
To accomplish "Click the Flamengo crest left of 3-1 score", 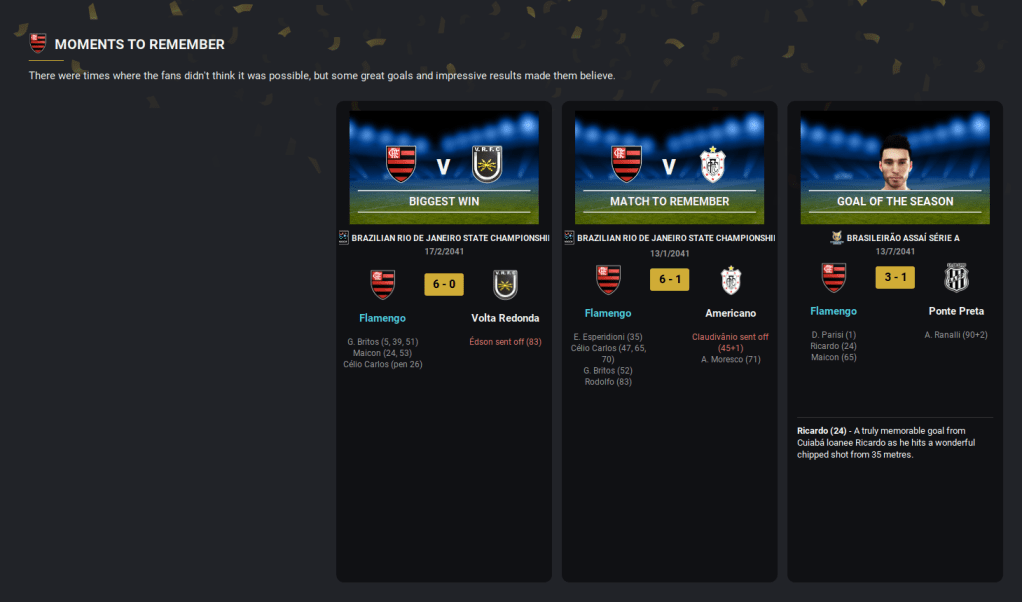I will click(834, 278).
